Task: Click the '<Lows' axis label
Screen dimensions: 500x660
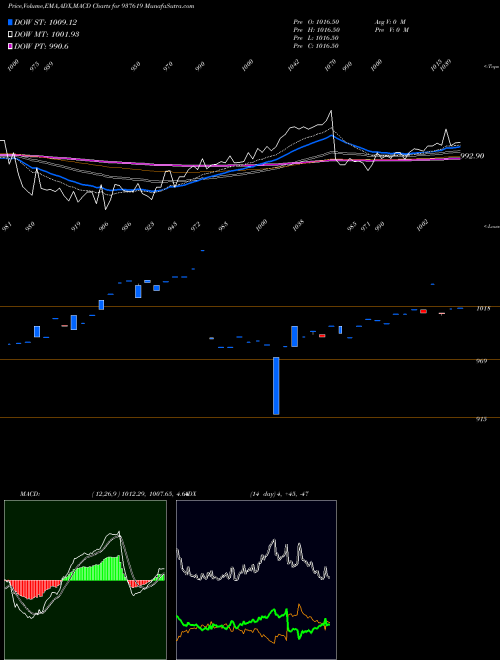Action: coord(491,226)
